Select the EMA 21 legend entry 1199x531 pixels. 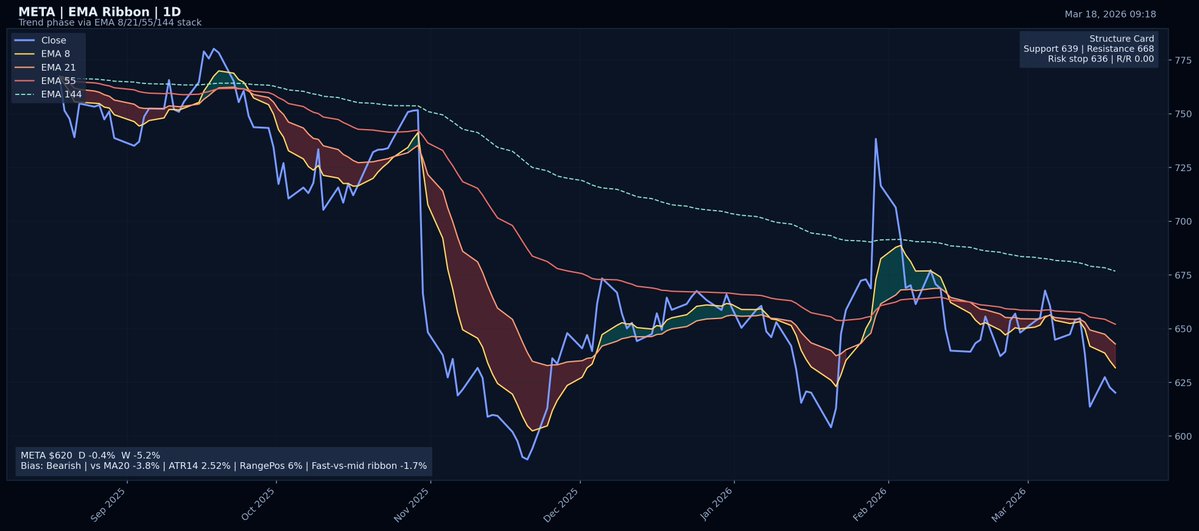[46, 67]
